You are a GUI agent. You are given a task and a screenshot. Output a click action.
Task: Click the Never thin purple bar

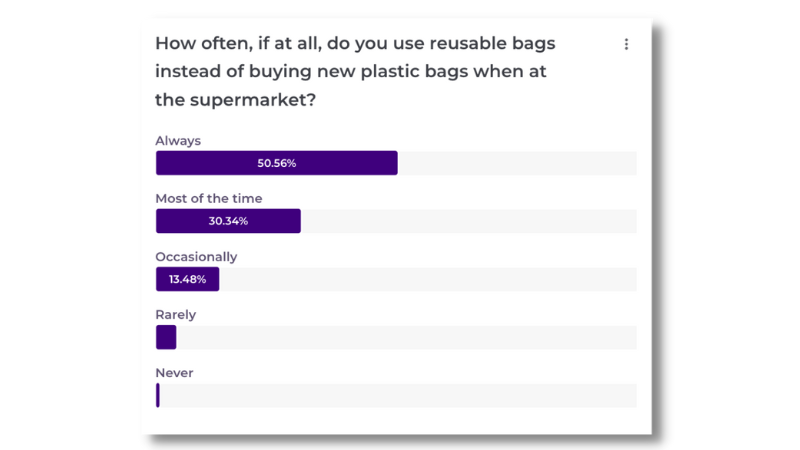pos(158,395)
